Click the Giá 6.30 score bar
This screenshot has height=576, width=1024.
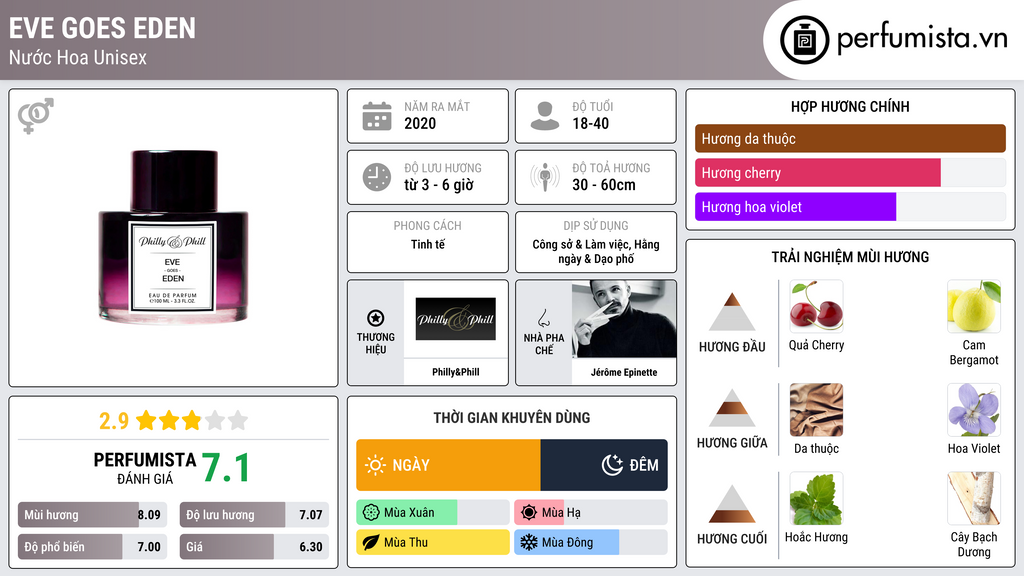254,547
